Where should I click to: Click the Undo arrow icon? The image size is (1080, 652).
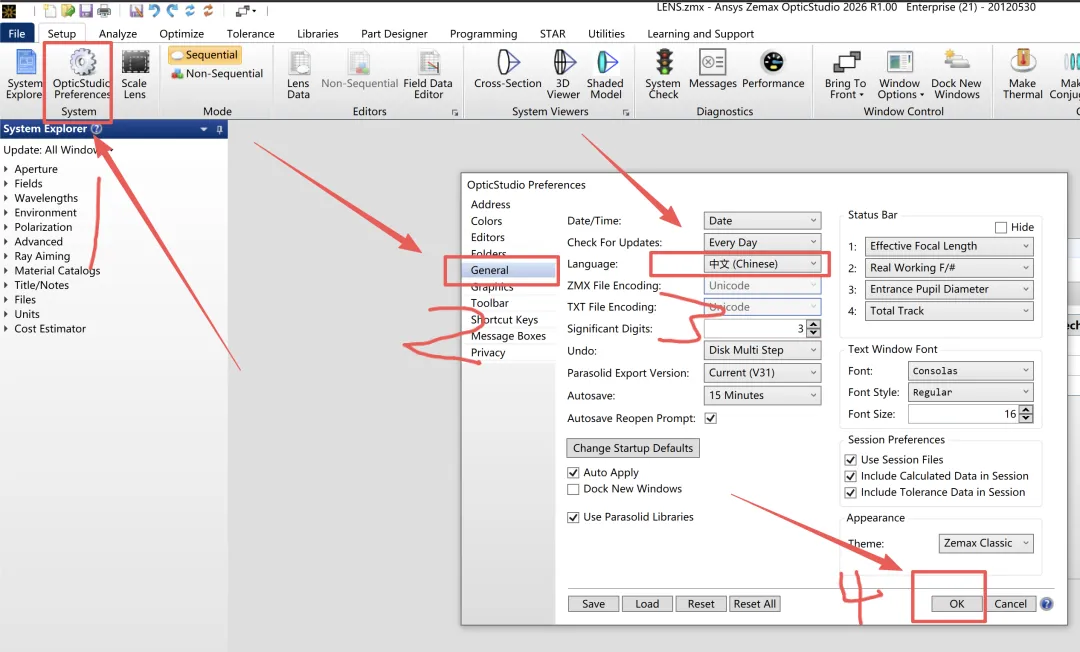(154, 10)
